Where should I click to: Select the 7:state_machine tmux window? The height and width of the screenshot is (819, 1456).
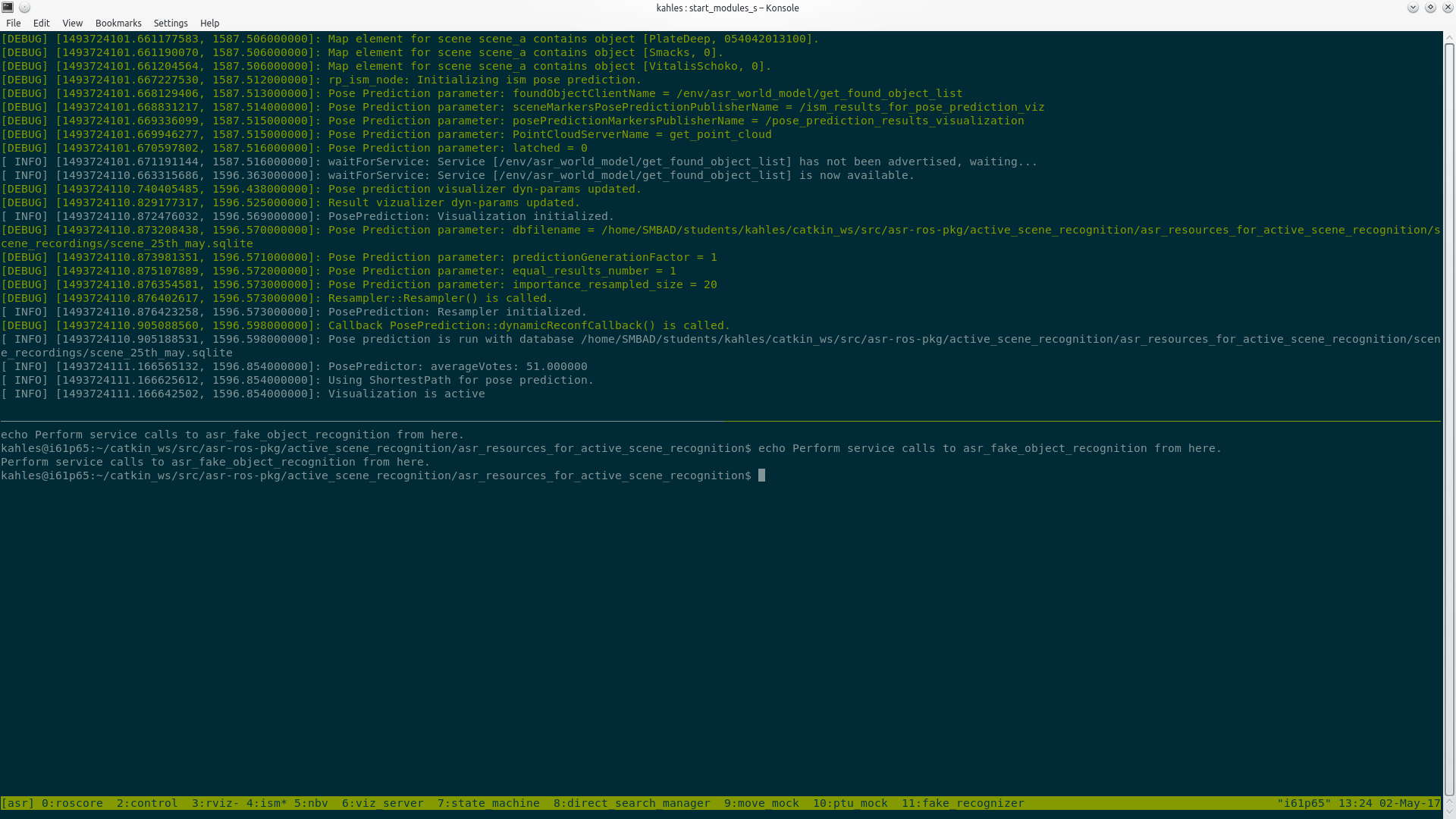coord(488,803)
